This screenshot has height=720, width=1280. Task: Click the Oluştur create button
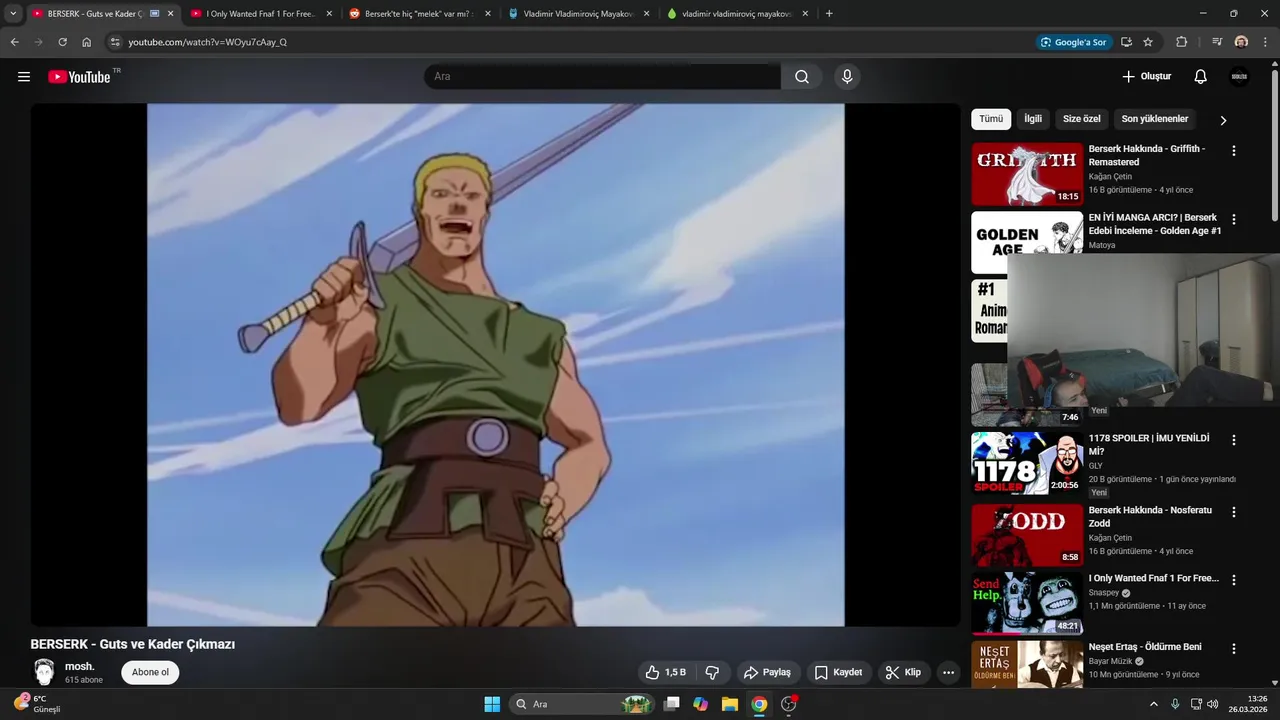(x=1146, y=77)
